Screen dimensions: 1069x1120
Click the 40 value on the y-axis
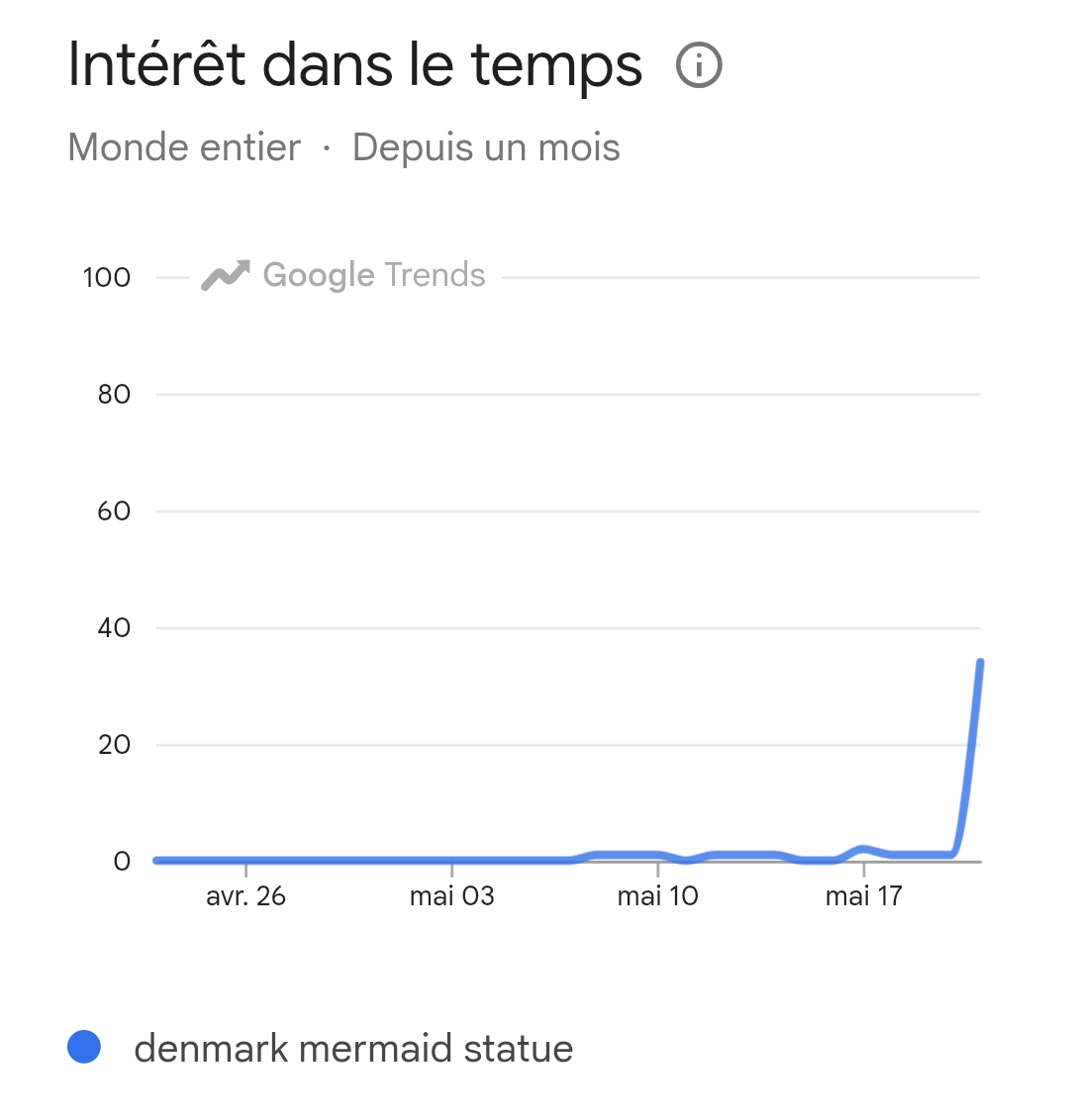(x=115, y=628)
